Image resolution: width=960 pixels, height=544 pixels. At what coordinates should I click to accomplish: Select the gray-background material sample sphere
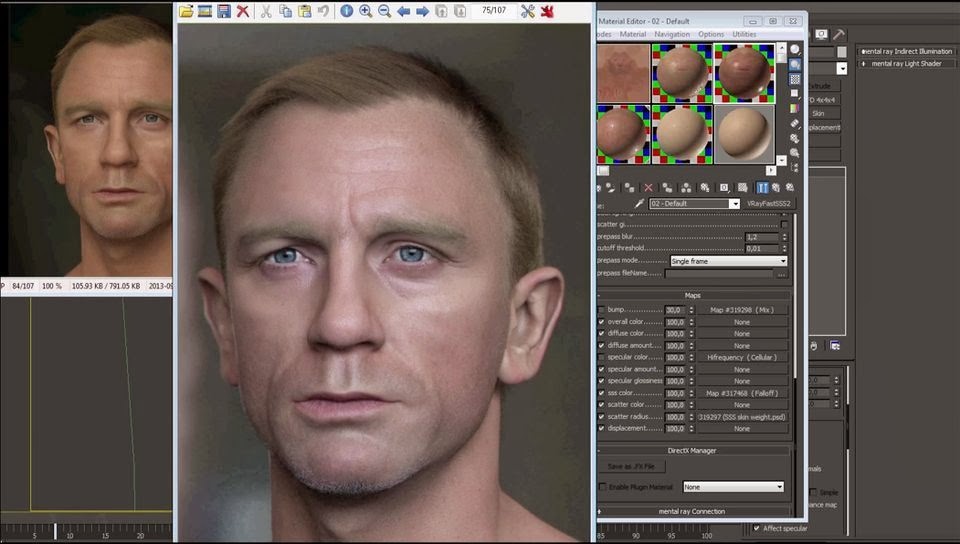[x=742, y=133]
